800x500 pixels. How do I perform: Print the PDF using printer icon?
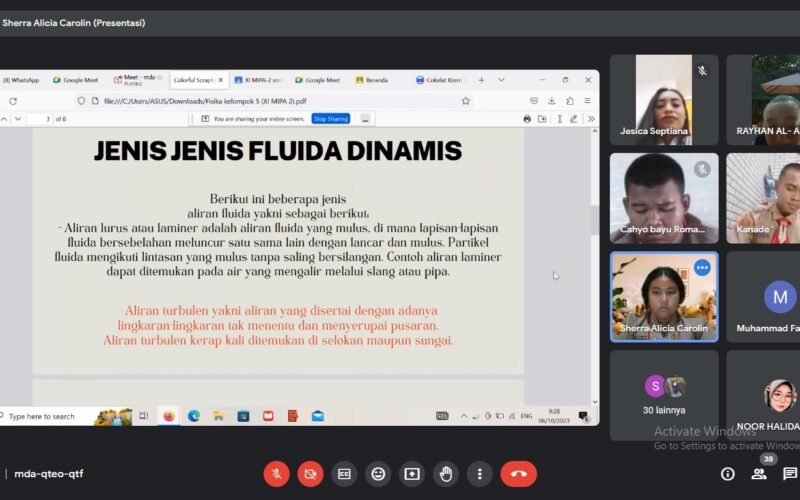coord(527,119)
